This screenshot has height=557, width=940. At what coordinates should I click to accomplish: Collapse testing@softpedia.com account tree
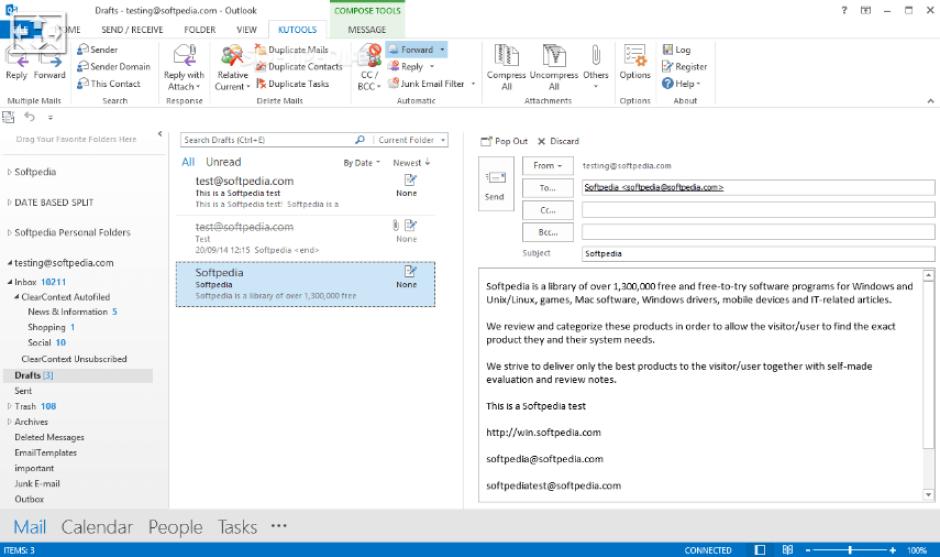(9, 263)
